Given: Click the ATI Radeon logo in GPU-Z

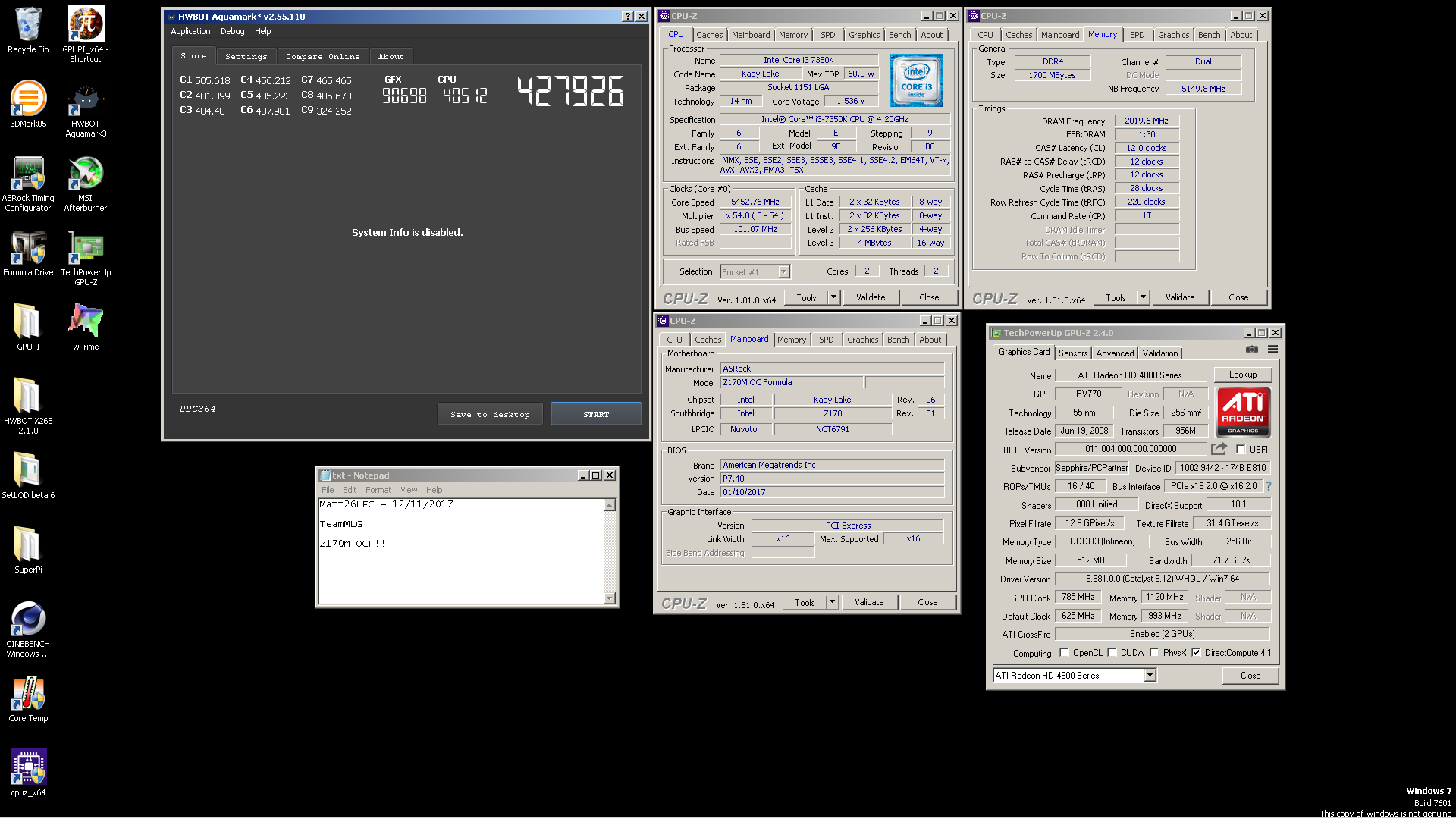Looking at the screenshot, I should (1243, 411).
